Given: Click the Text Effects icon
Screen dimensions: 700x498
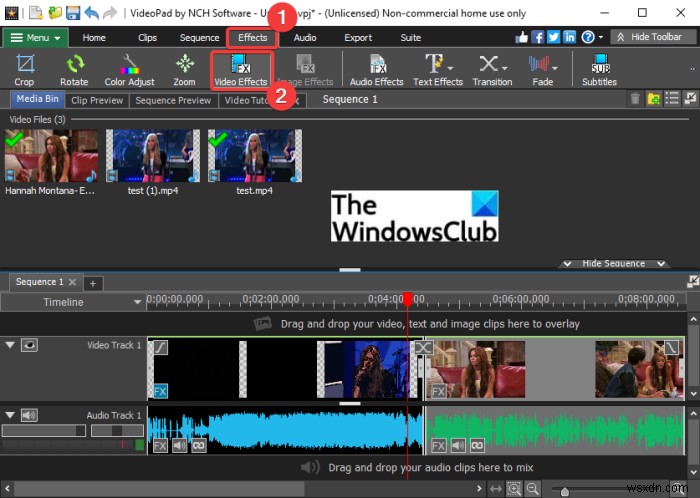Looking at the screenshot, I should (x=434, y=63).
